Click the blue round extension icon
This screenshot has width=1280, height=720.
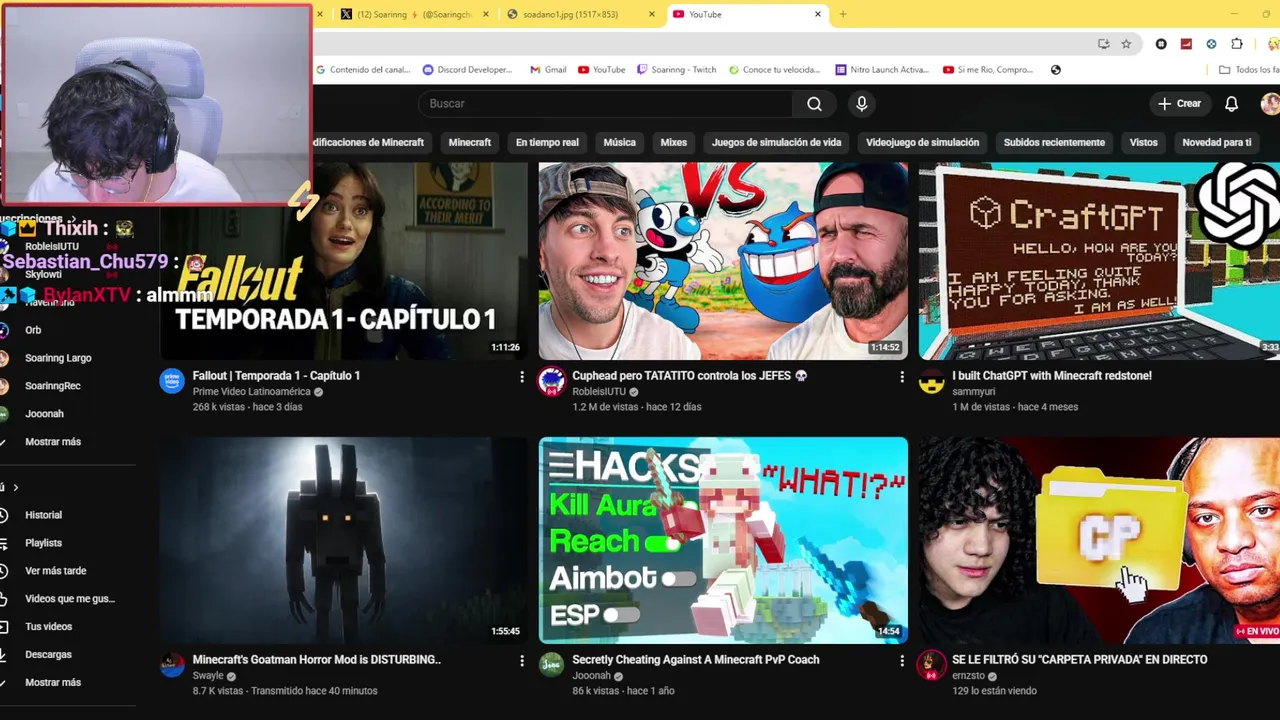click(x=1211, y=44)
